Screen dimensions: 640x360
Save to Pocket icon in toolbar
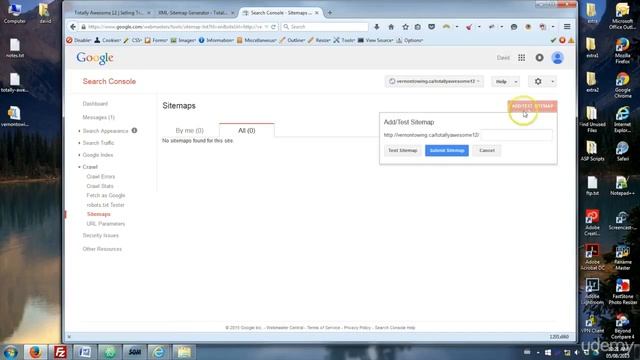click(x=431, y=27)
